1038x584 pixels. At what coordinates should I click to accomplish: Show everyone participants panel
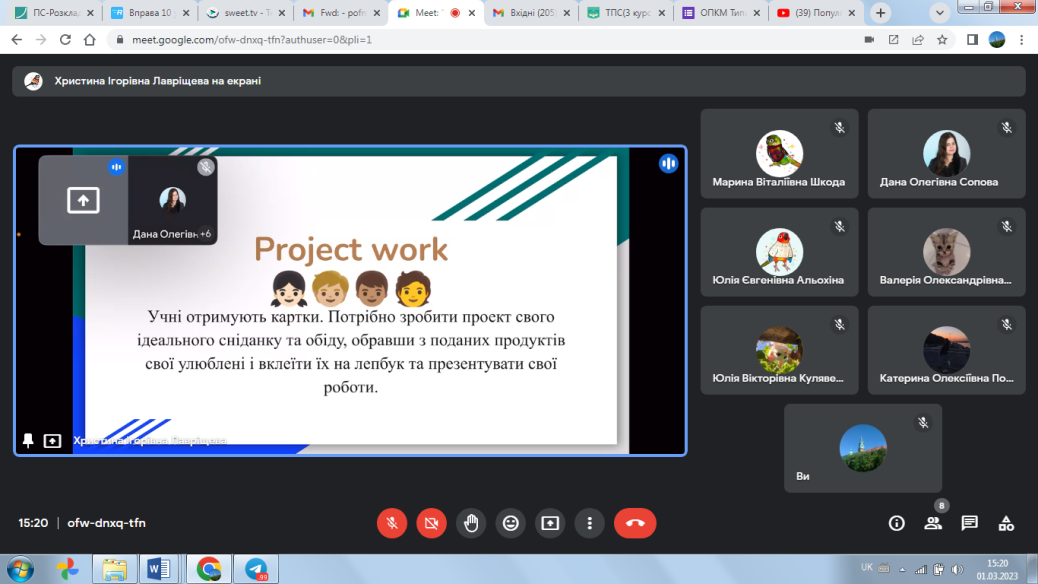click(x=933, y=523)
